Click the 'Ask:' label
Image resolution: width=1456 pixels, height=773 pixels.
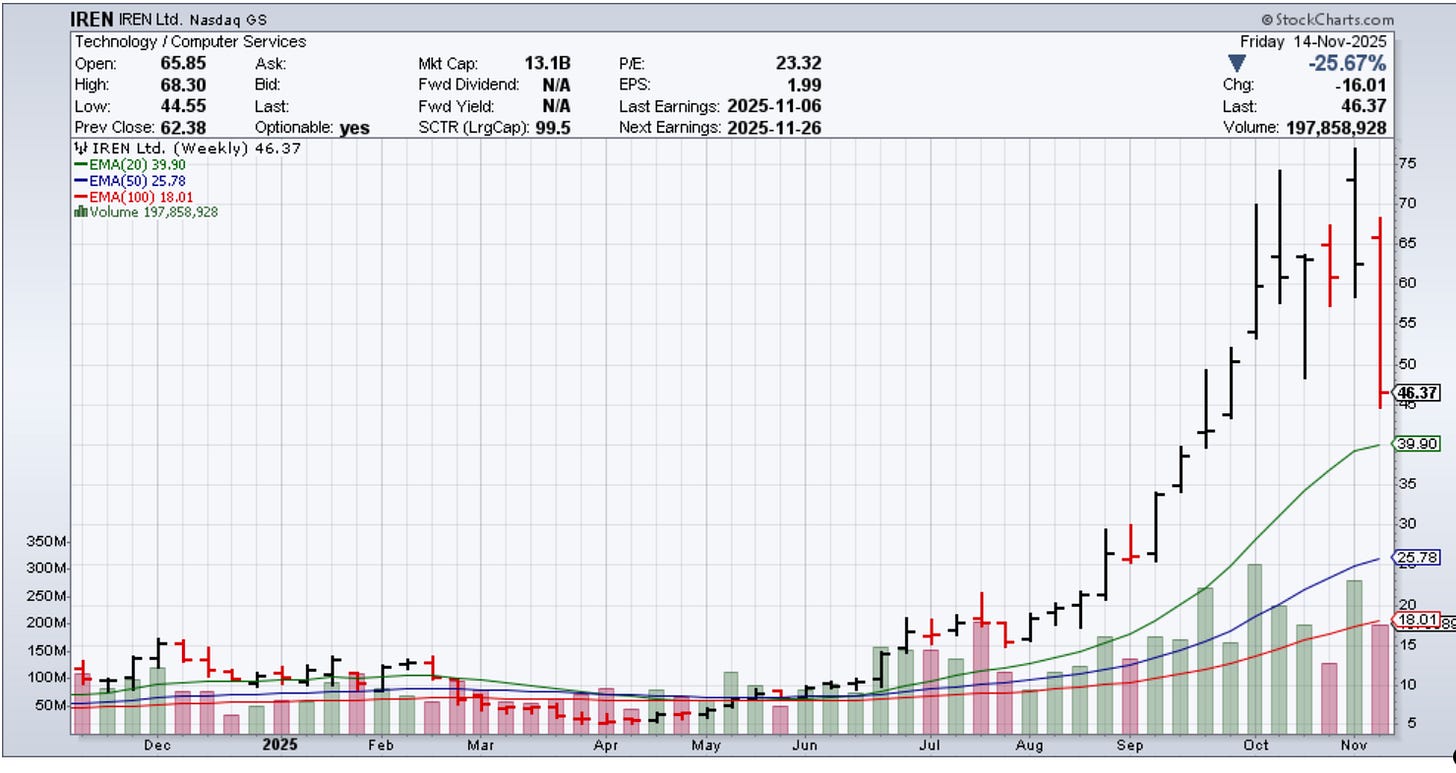click(x=271, y=63)
